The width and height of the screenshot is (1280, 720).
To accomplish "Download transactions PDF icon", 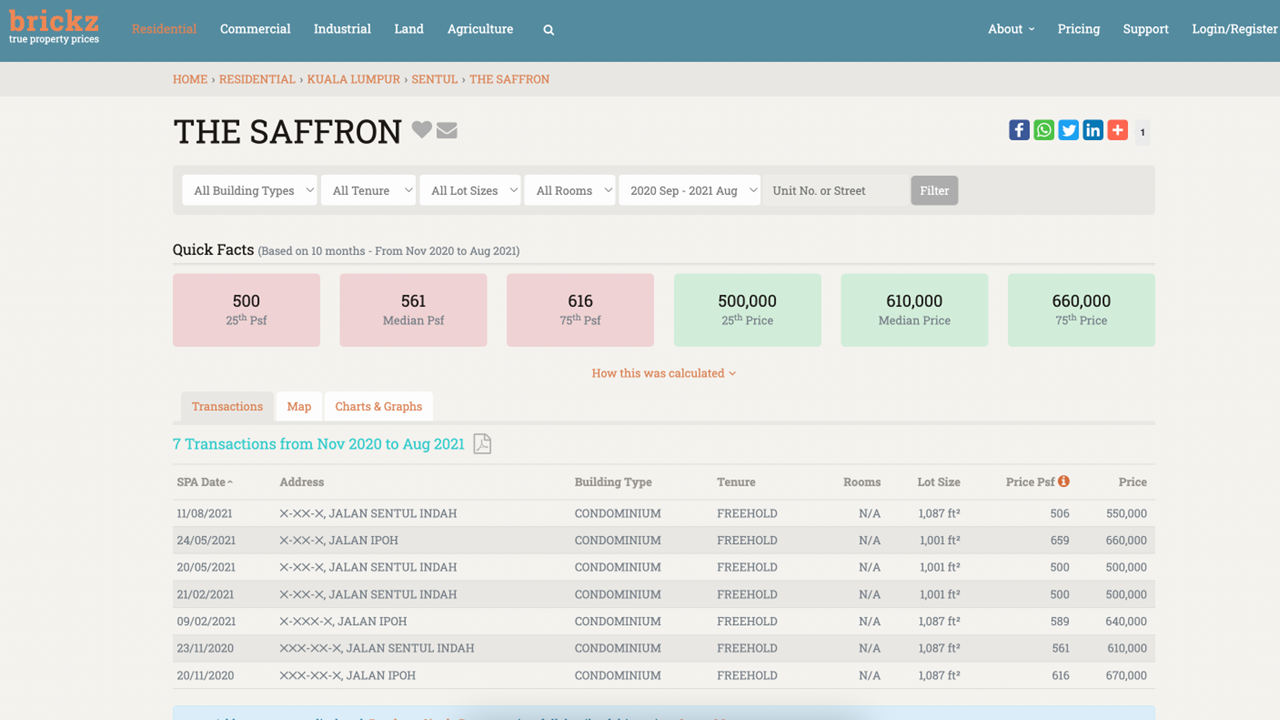I will pyautogui.click(x=482, y=444).
